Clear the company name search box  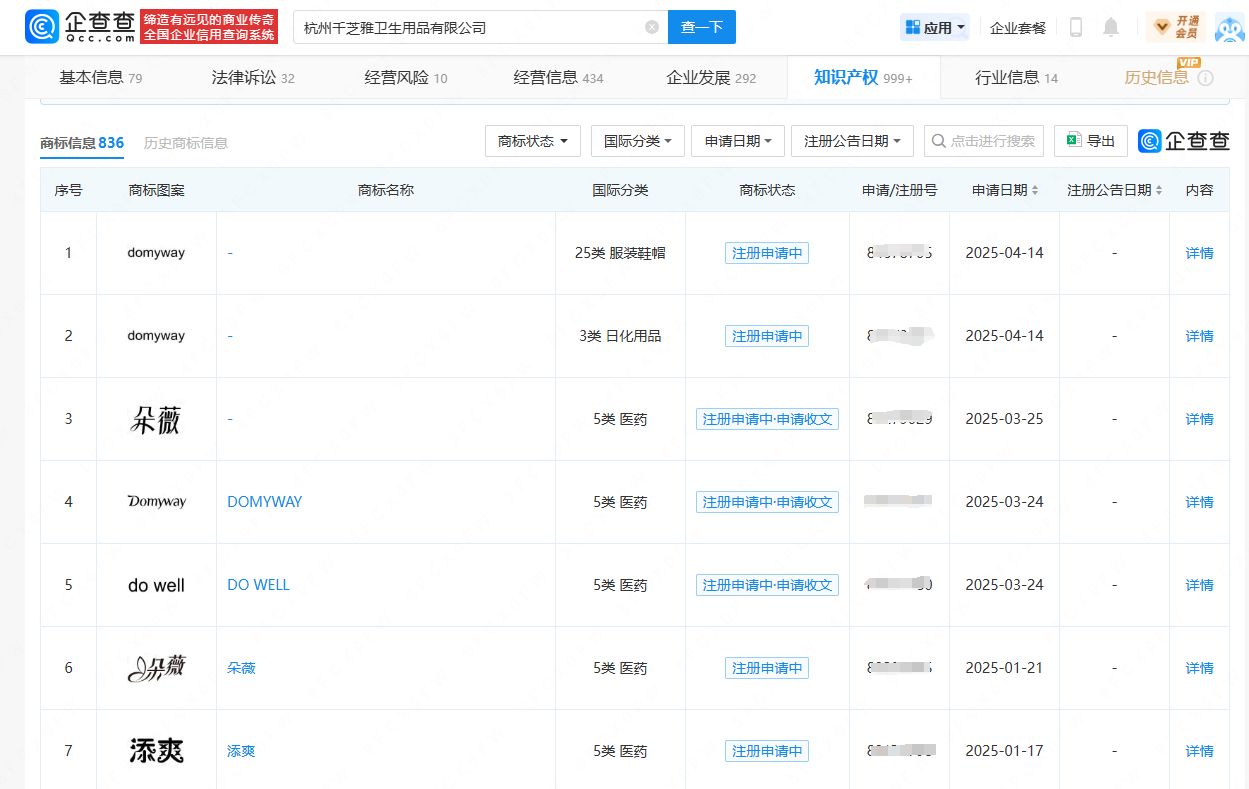(x=652, y=27)
